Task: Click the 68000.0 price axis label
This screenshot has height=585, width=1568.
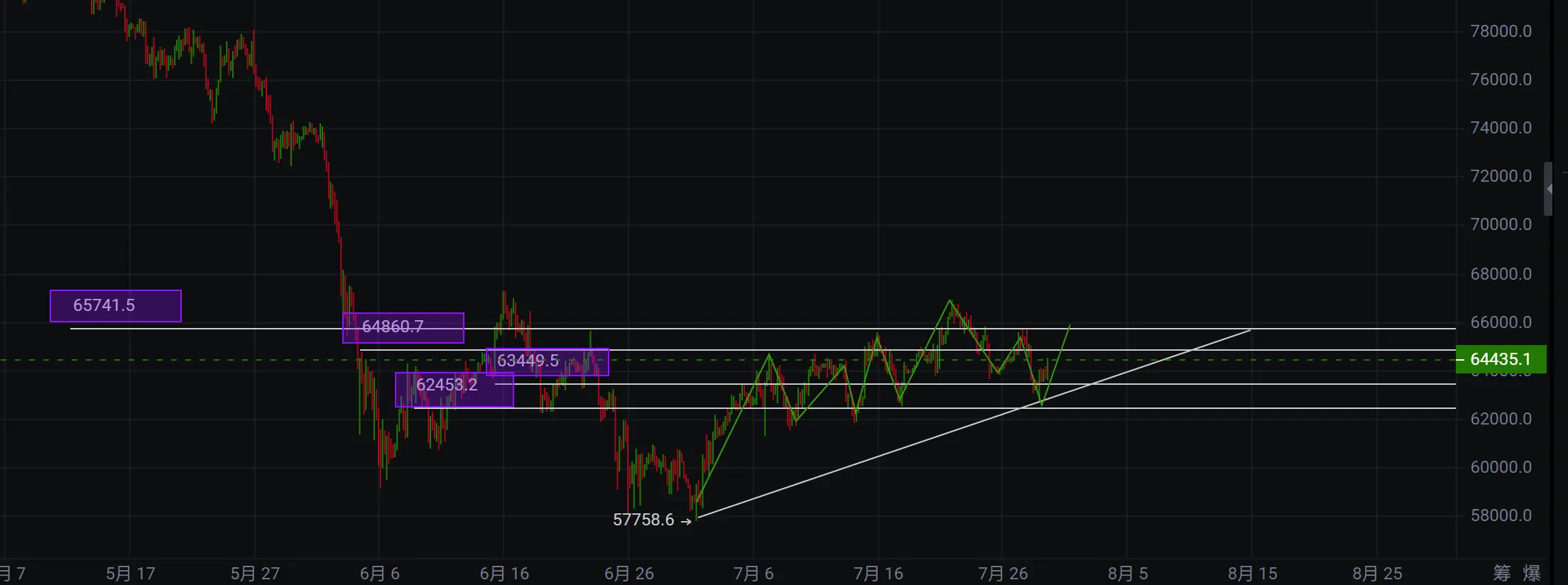Action: (1501, 274)
